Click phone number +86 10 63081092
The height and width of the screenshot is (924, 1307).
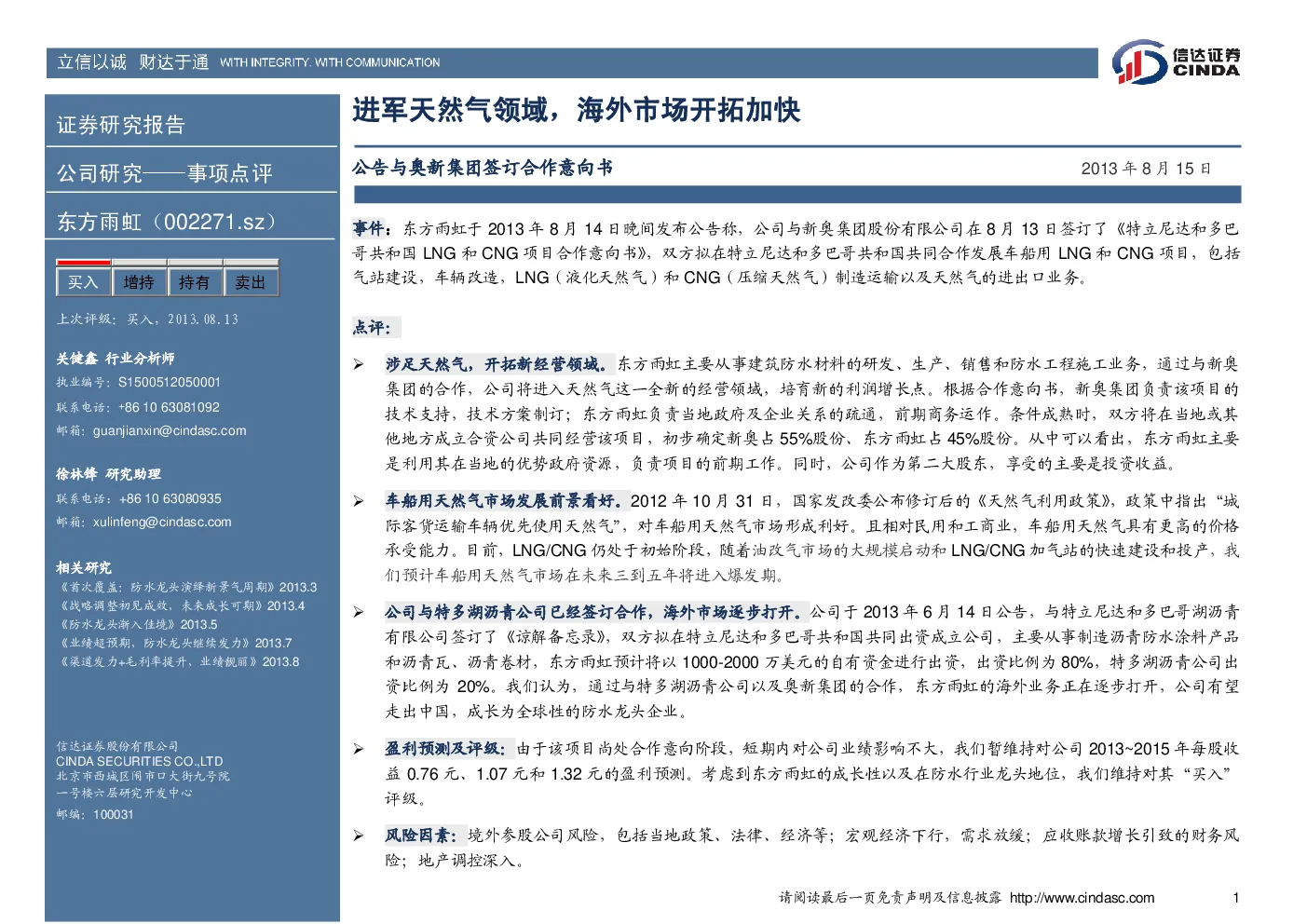pos(170,408)
